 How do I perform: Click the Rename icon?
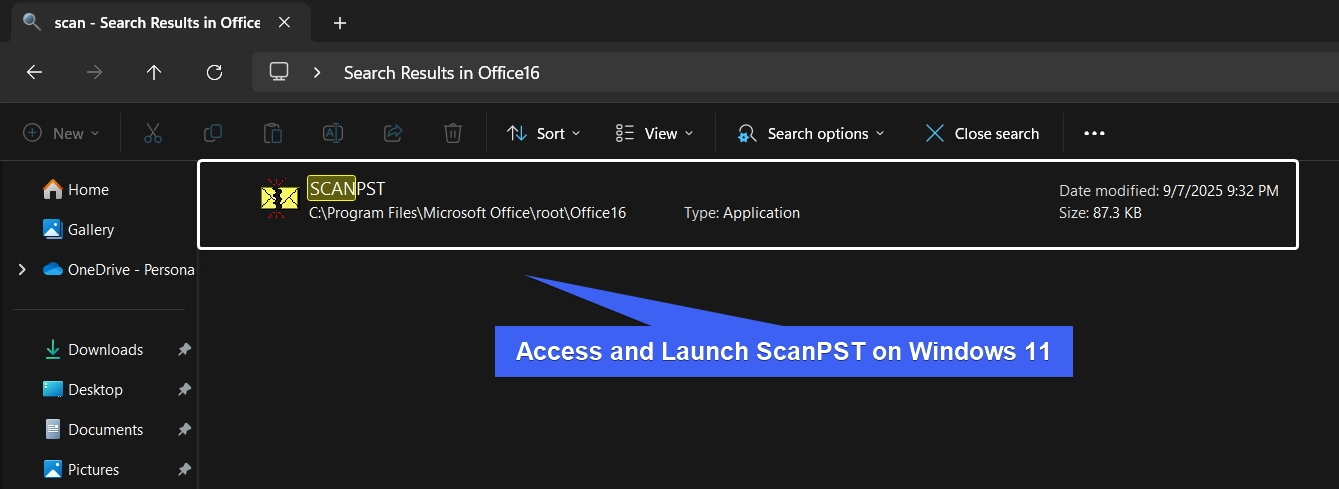click(333, 133)
